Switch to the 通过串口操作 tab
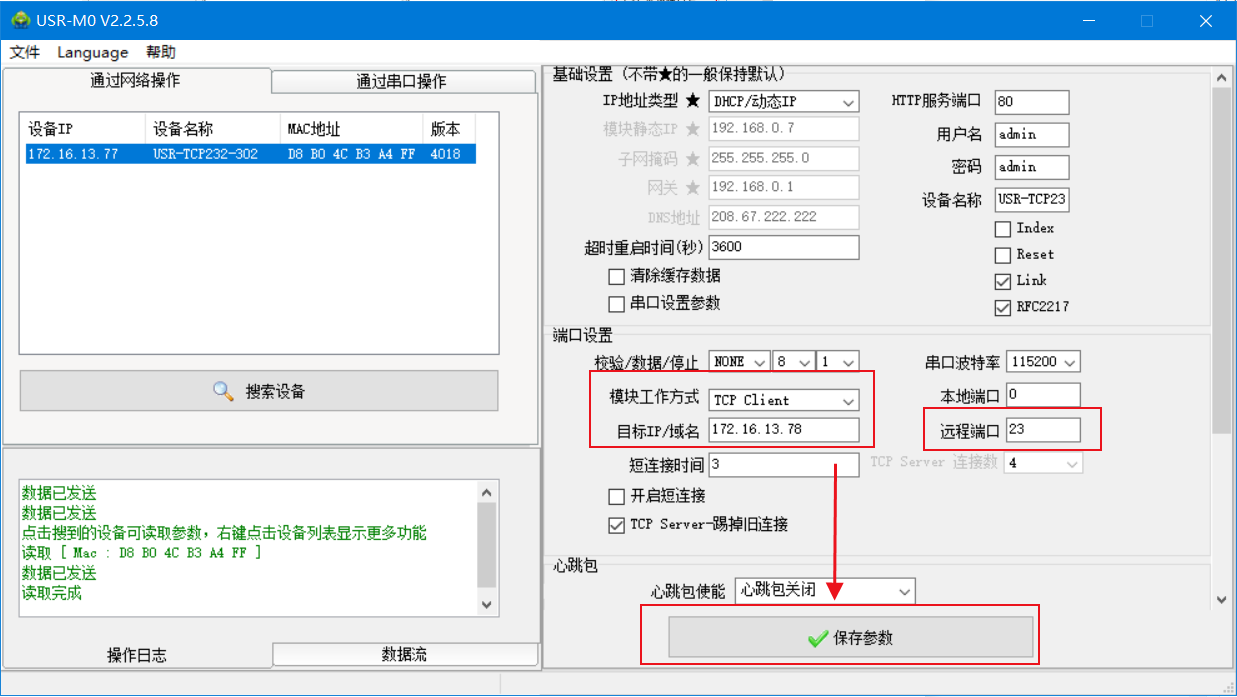The image size is (1237, 697). 401,81
